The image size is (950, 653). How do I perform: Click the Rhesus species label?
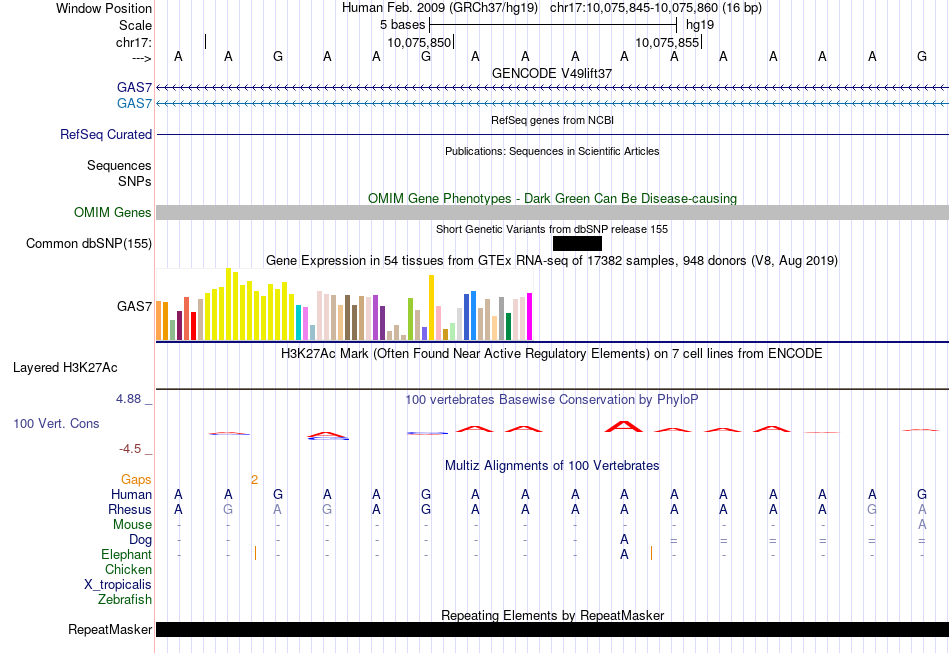point(130,509)
